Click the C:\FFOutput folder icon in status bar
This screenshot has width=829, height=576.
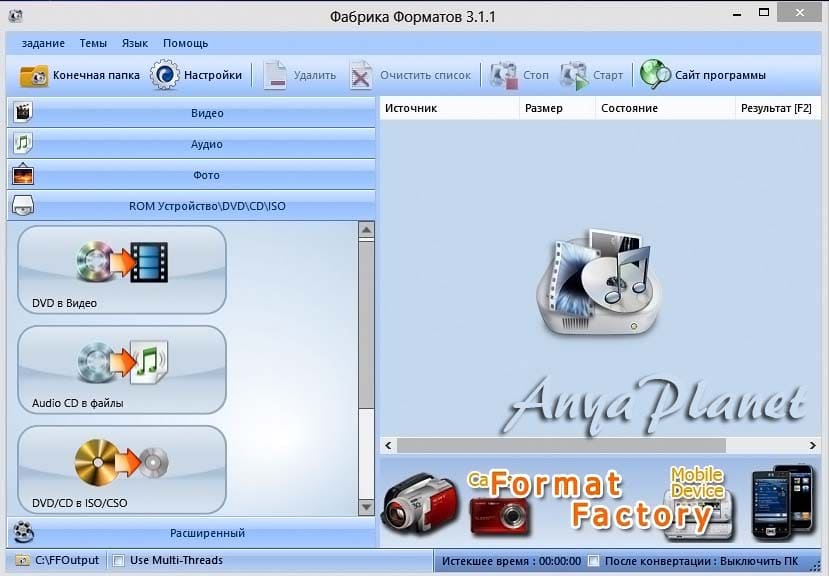click(22, 560)
